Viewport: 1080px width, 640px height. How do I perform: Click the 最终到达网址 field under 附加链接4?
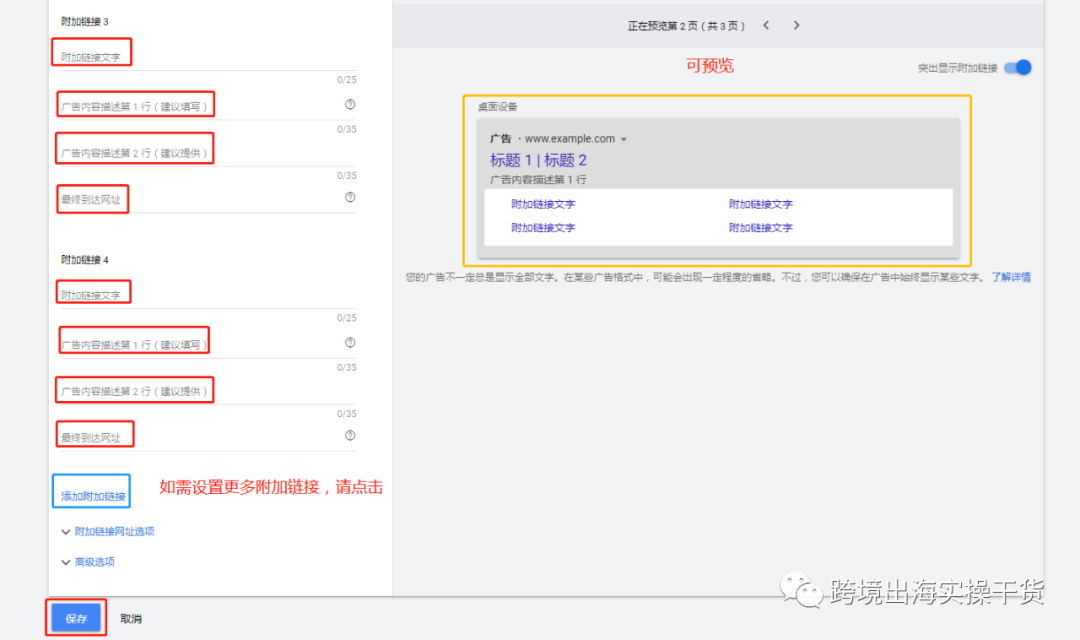click(94, 434)
